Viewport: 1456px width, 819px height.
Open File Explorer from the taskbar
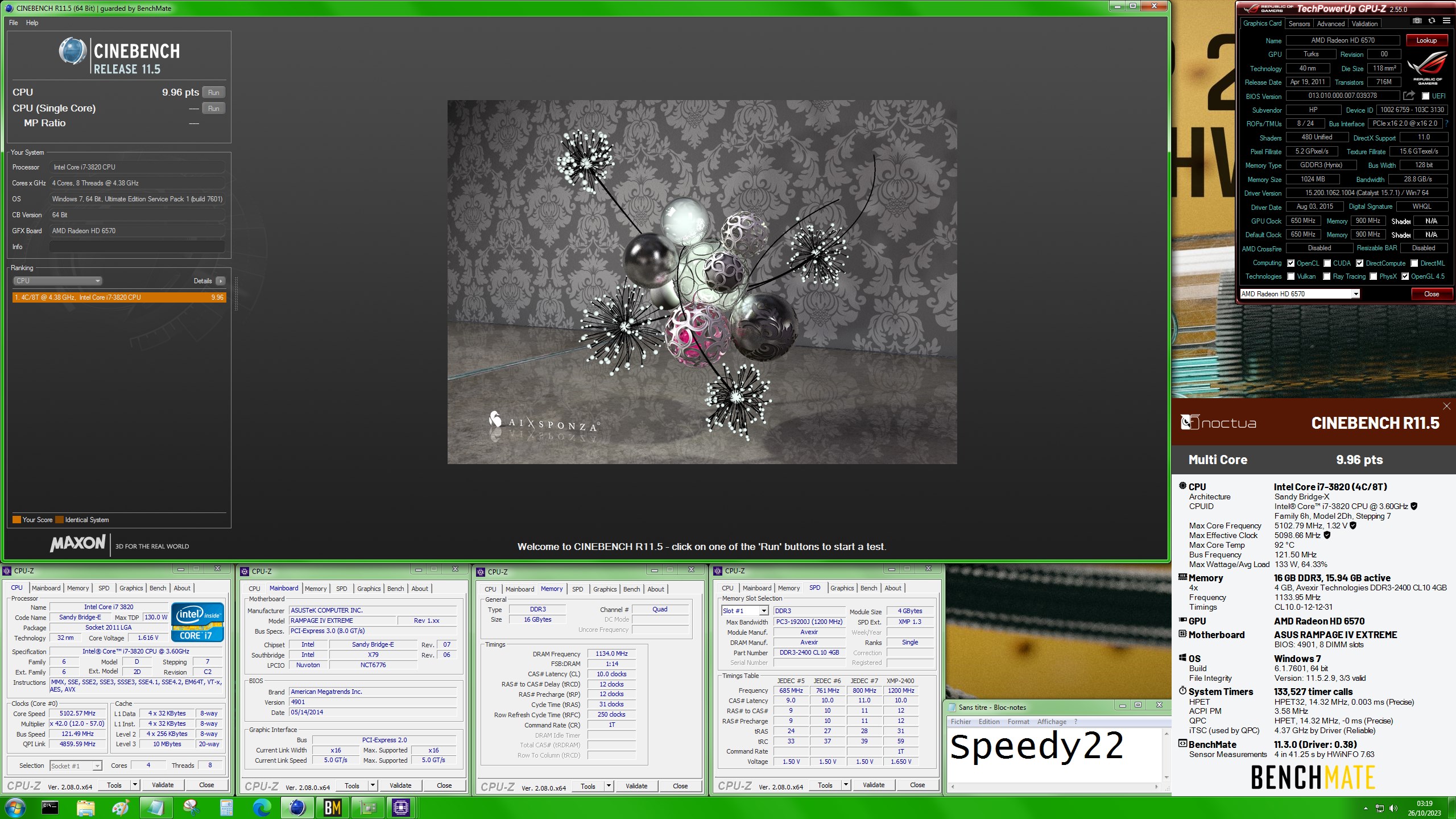[85, 808]
